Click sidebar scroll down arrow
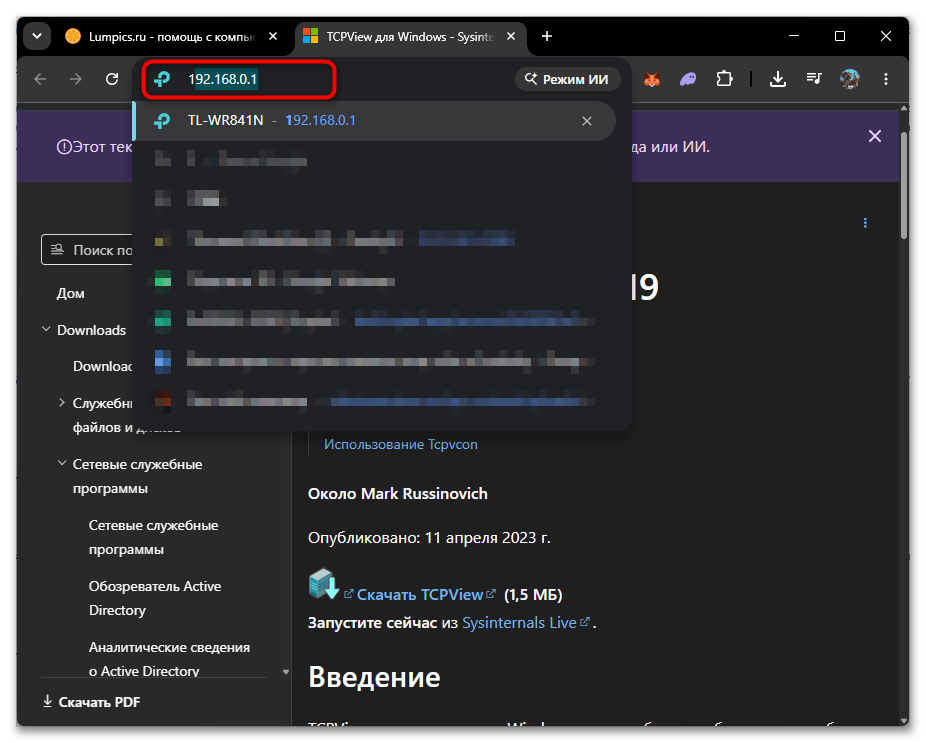This screenshot has height=743, width=926. (286, 672)
